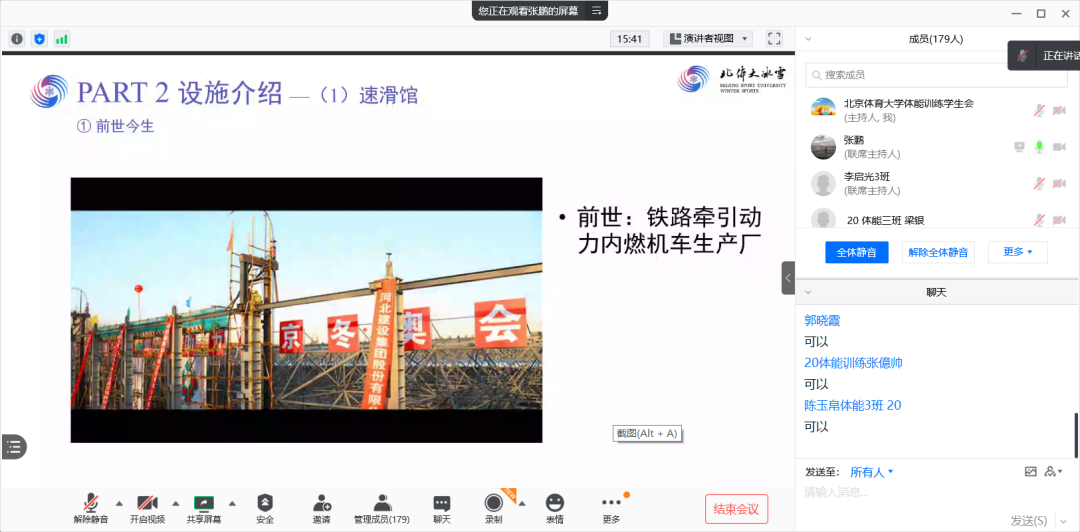The width and height of the screenshot is (1080, 532).
Task: Click the image send icon in chat
Action: 1030,471
